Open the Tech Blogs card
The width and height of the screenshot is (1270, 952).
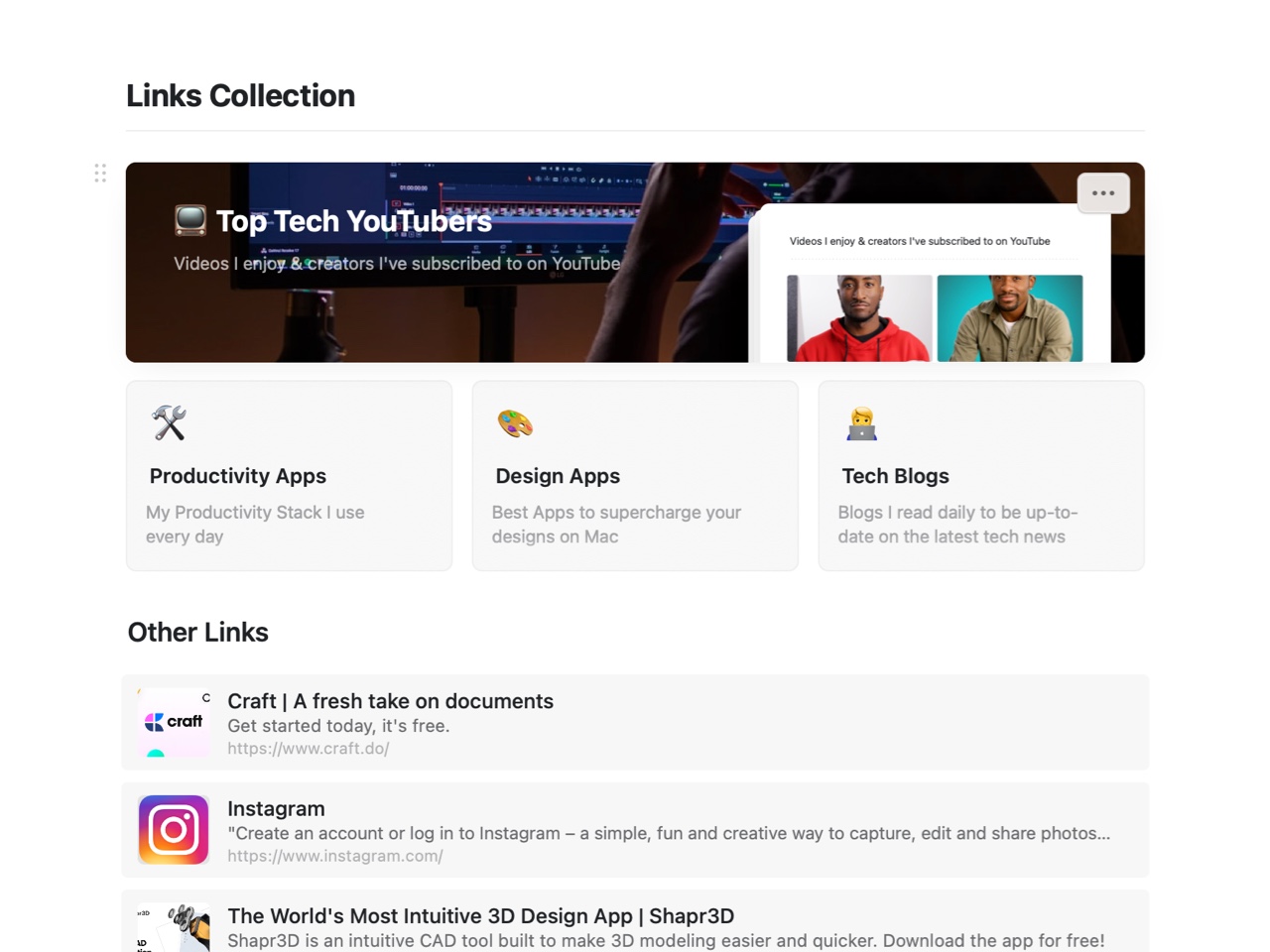point(981,476)
